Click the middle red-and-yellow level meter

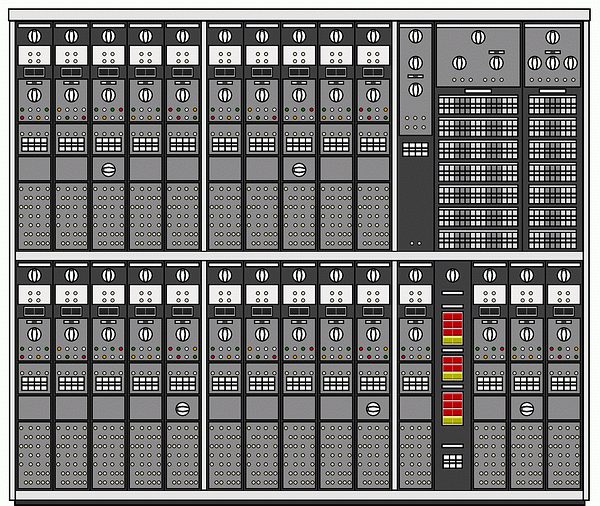(x=452, y=369)
